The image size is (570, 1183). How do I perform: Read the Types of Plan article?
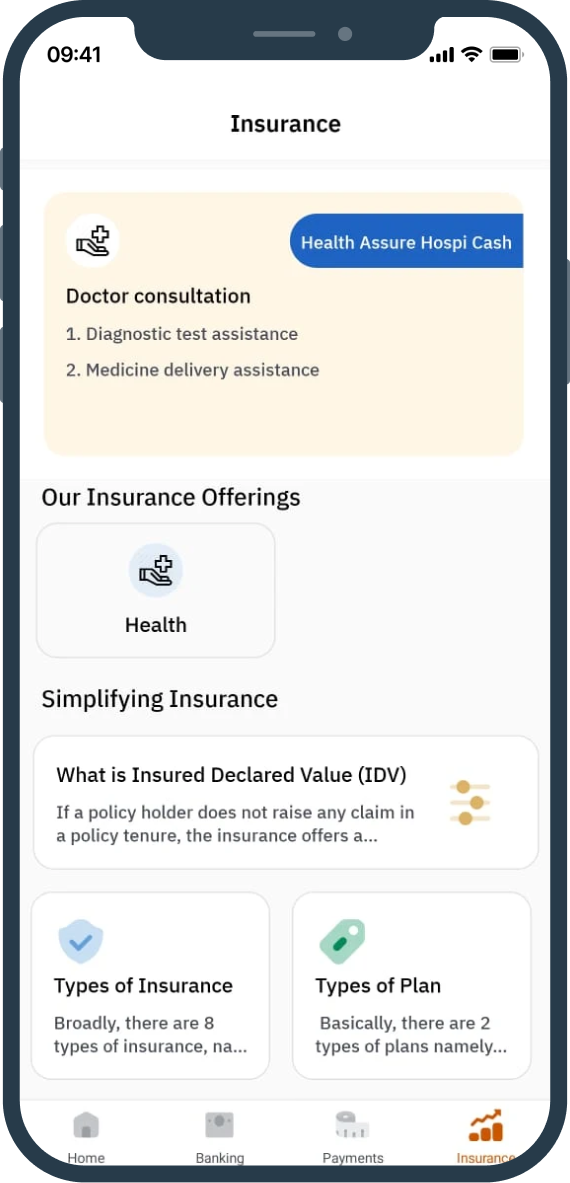412,985
